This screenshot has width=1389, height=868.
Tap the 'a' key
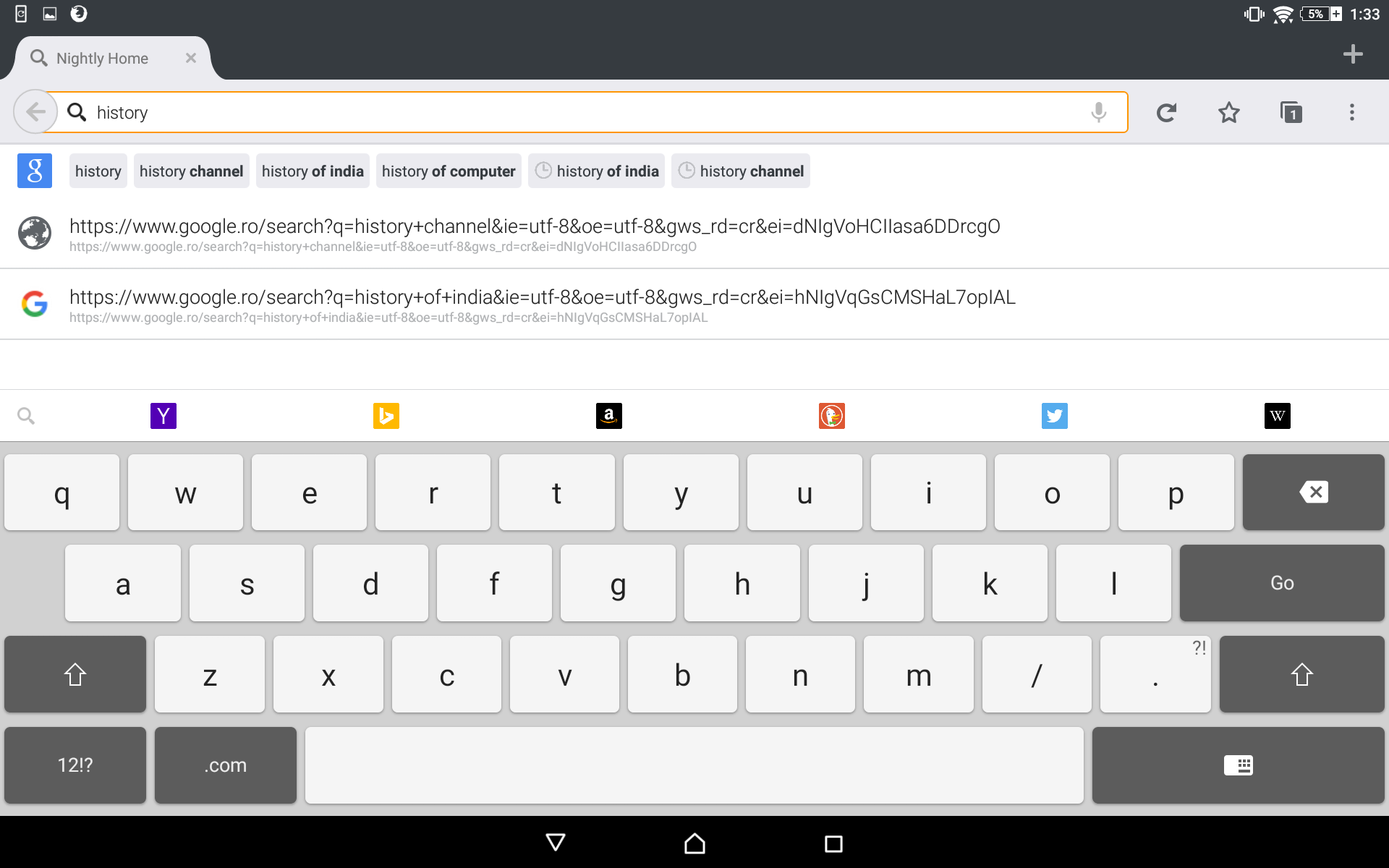[x=123, y=583]
